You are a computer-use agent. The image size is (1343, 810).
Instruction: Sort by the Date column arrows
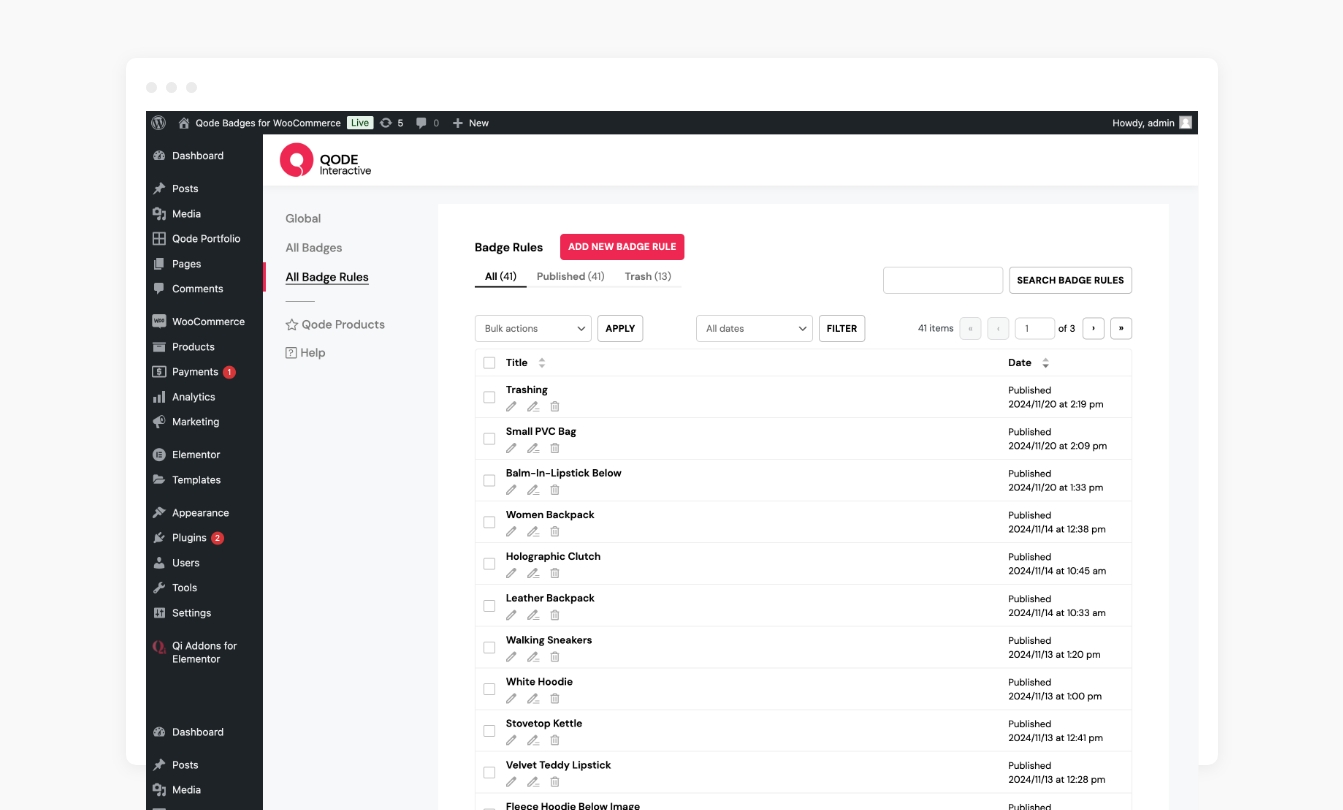tap(1045, 363)
